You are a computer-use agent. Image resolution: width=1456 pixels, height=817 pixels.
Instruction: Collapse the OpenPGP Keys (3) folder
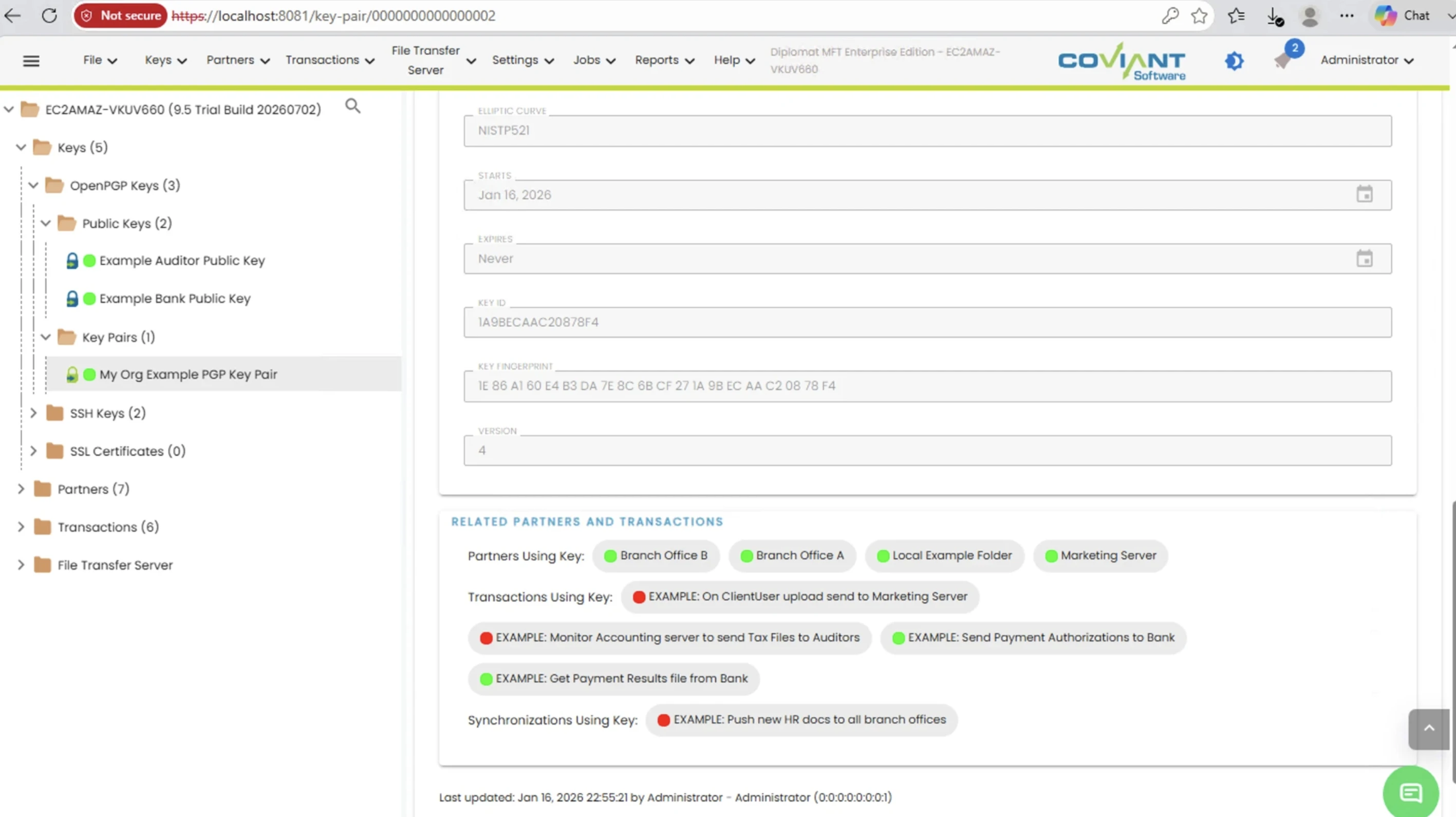(x=34, y=185)
